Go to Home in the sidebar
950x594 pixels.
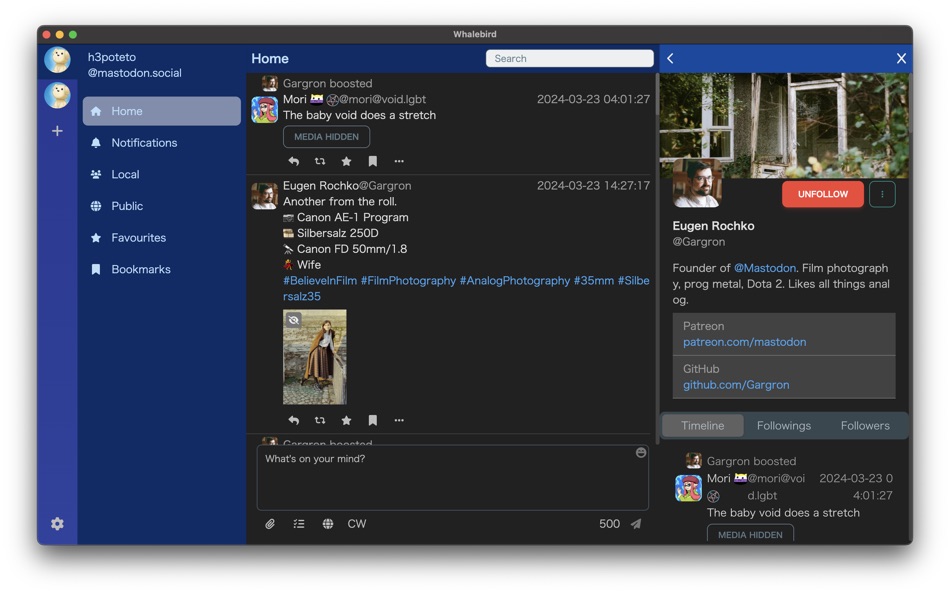tap(162, 111)
